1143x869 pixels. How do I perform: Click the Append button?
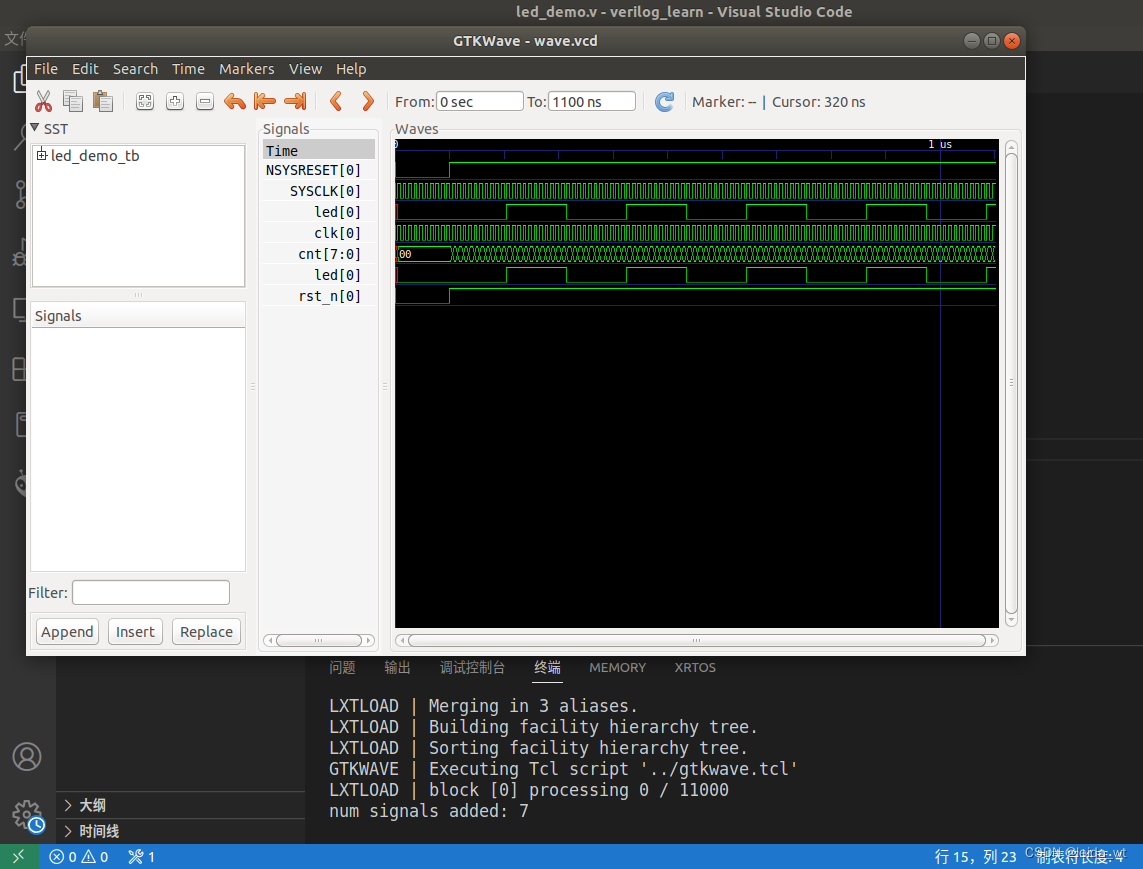[x=67, y=631]
